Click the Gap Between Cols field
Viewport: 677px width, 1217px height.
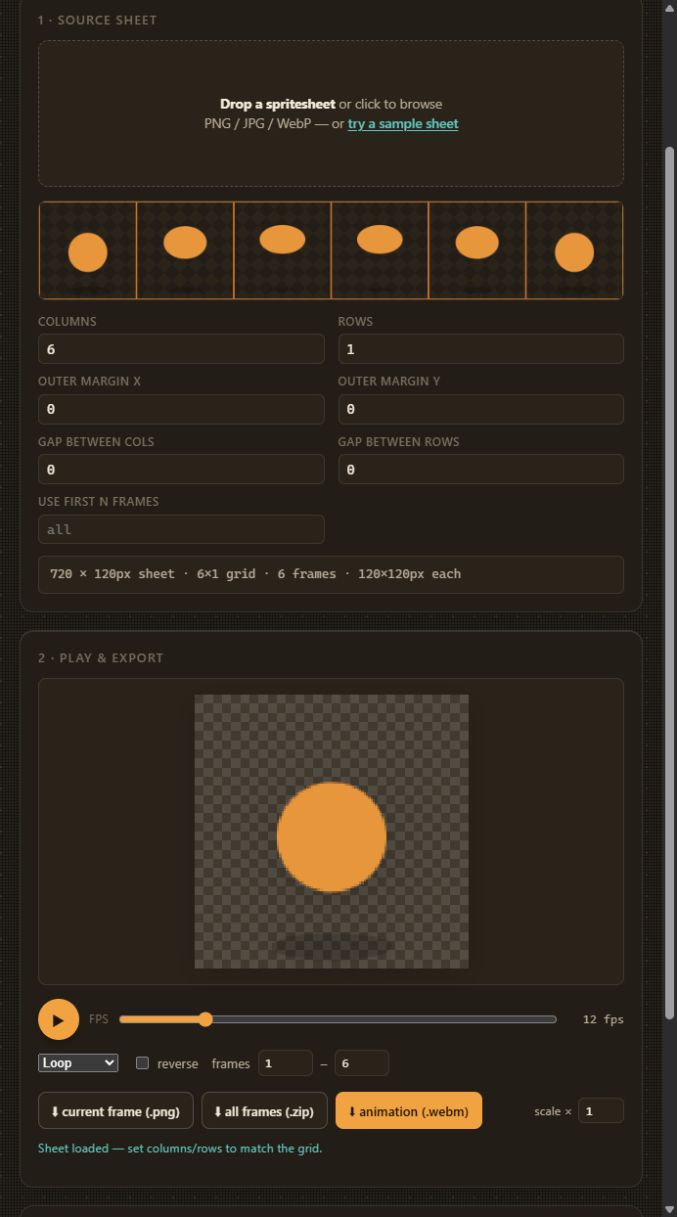click(181, 469)
